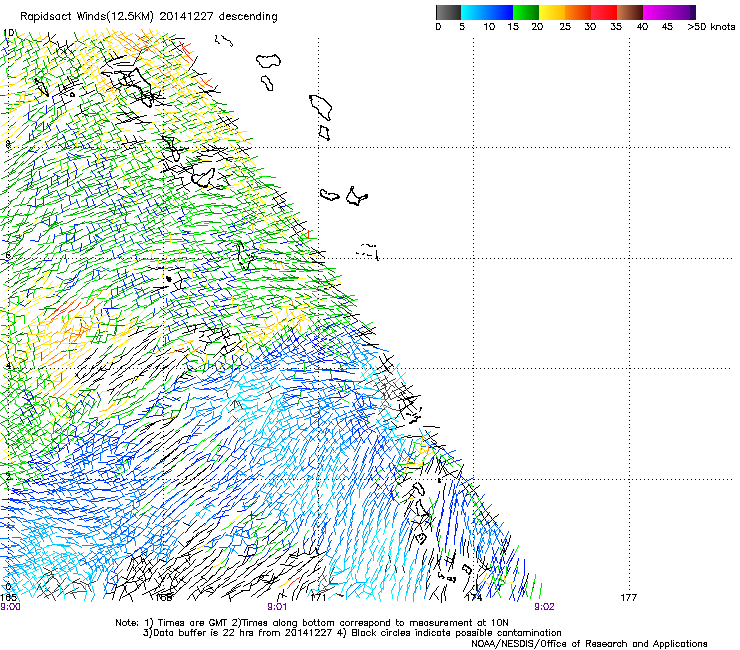Click the note line 'Times are GMT'
This screenshot has height=650, width=740.
(x=194, y=623)
